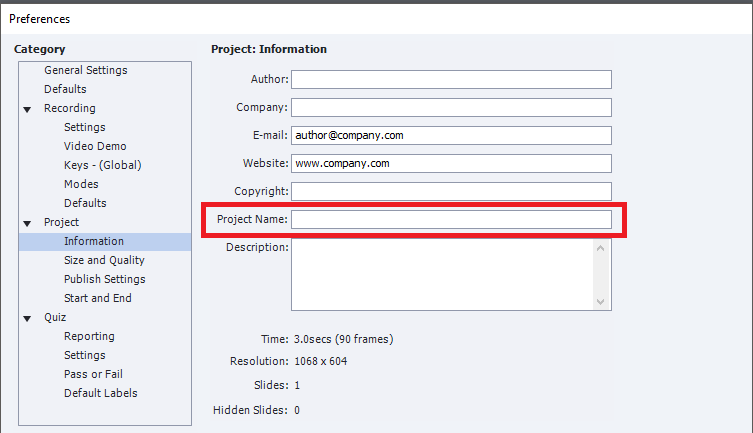Click the Project Name input field
This screenshot has height=433, width=753.
[x=451, y=219]
